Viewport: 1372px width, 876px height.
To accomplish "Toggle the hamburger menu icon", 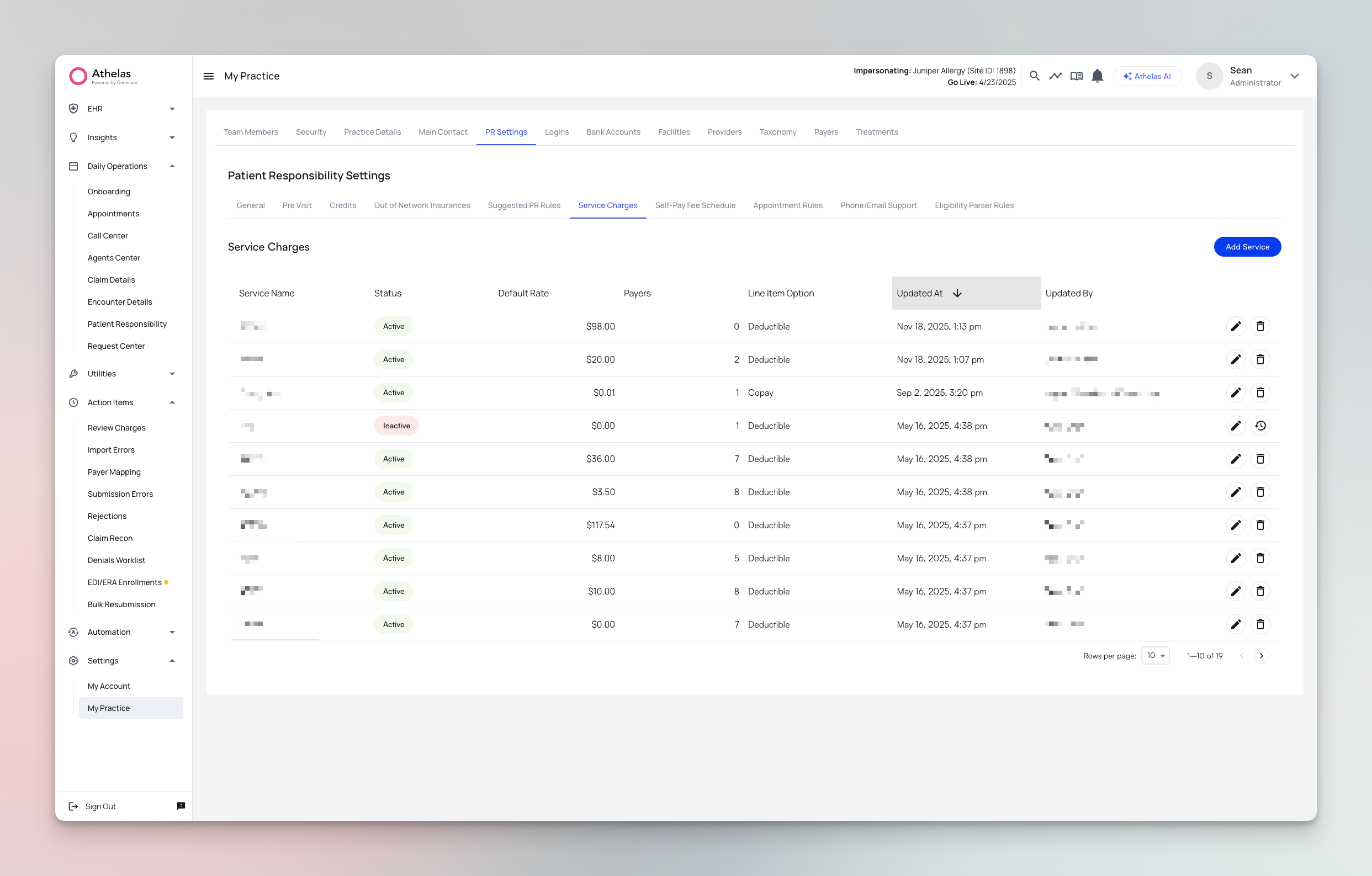I will click(209, 76).
